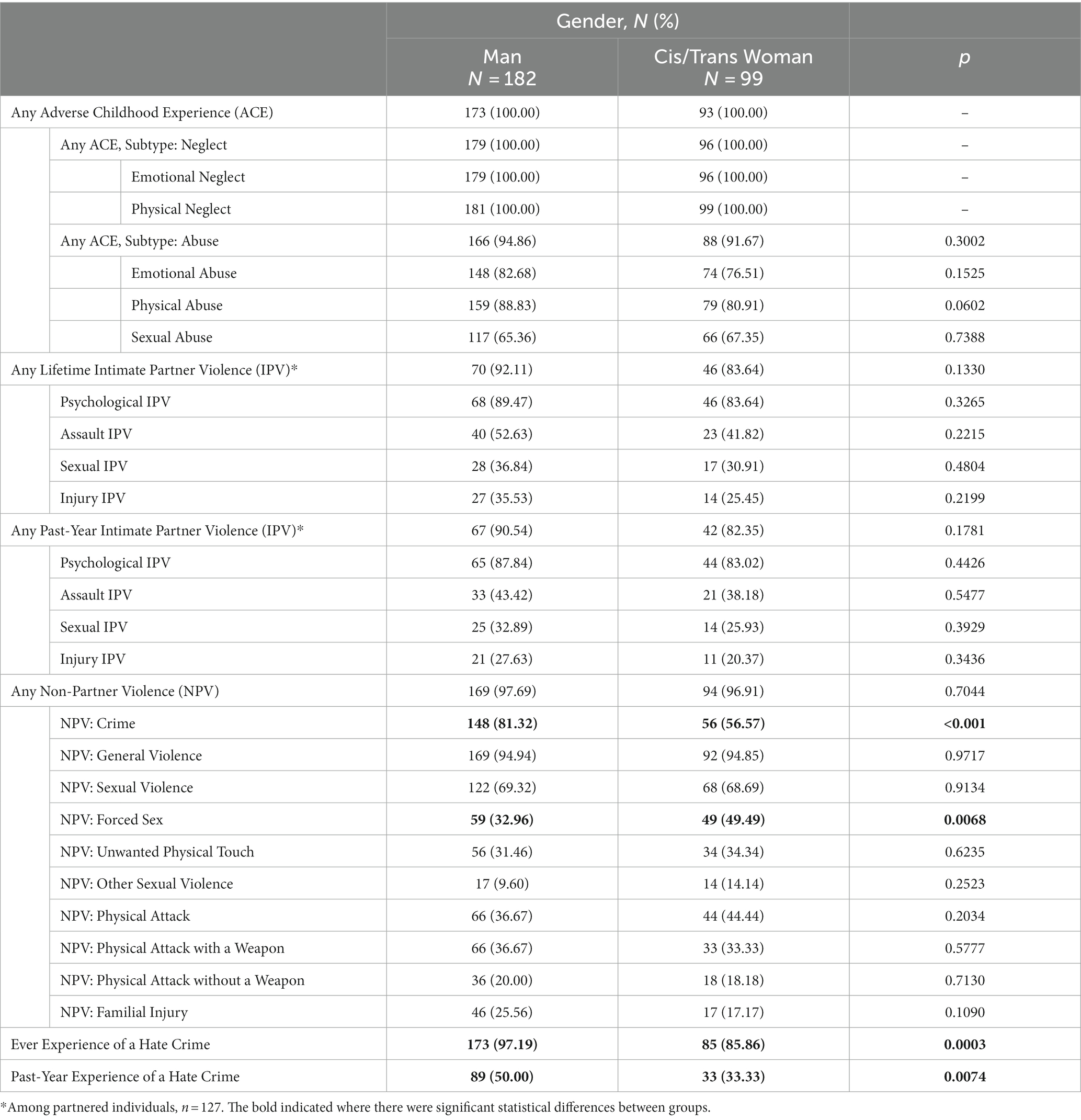Viewport: 1081px width, 1120px height.
Task: Click the '93 (100.00)' cell
Action: click(x=733, y=112)
